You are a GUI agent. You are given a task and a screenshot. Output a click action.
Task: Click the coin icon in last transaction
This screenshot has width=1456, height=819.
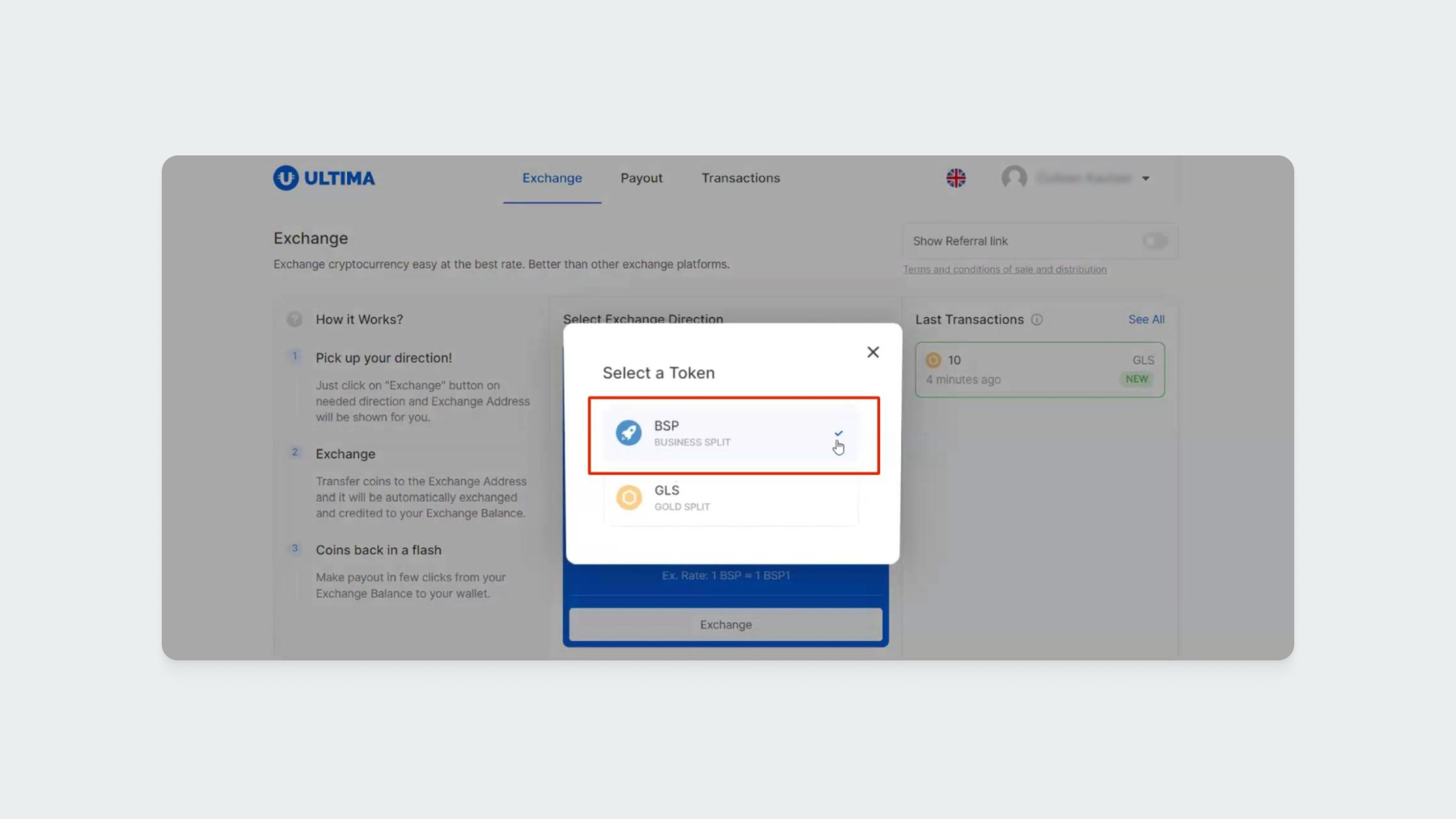coord(933,361)
